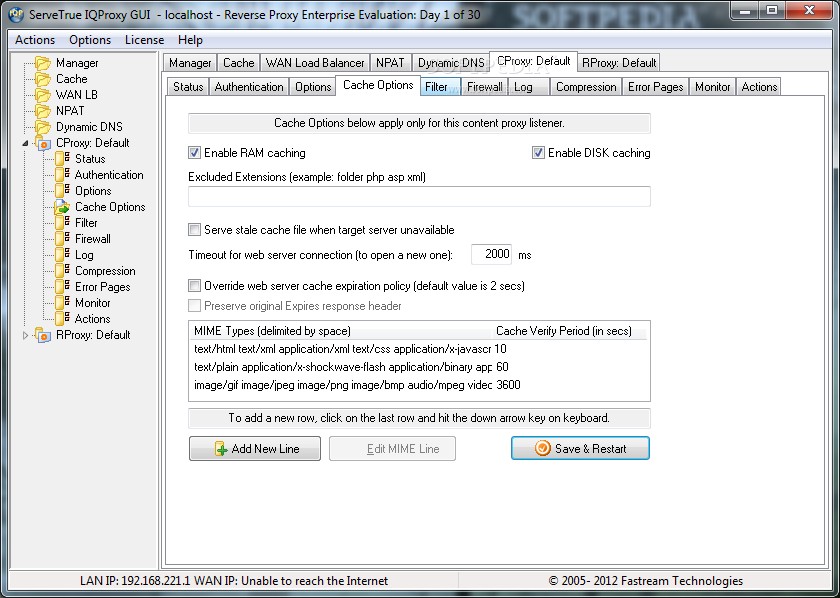Click the Error Pages icon in the tree
Screen dimensions: 840x598
pyautogui.click(x=63, y=287)
